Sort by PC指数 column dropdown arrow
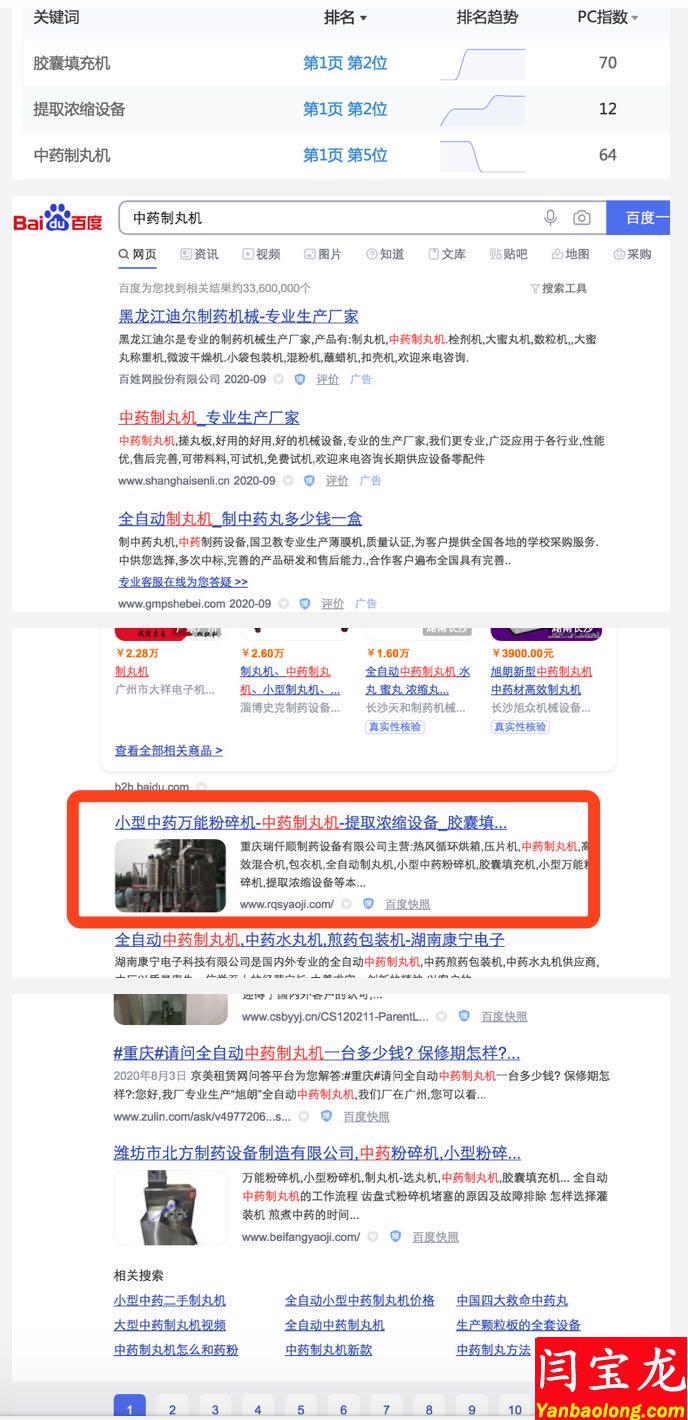This screenshot has height=1420, width=688. click(x=634, y=18)
